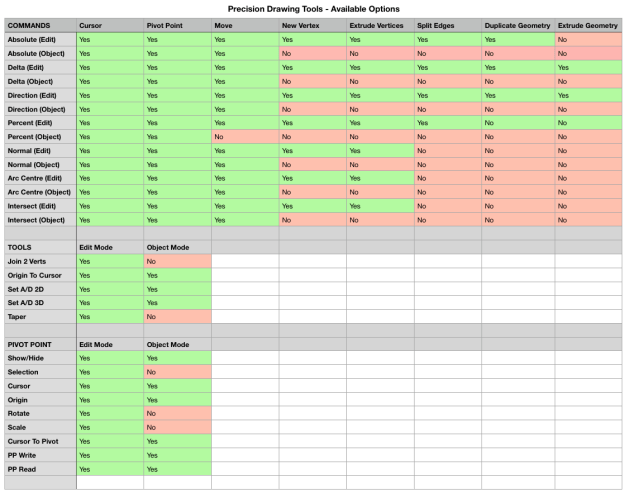This screenshot has width=629, height=494.
Task: Click the "Duplicate Geometry" column header
Action: point(517,24)
